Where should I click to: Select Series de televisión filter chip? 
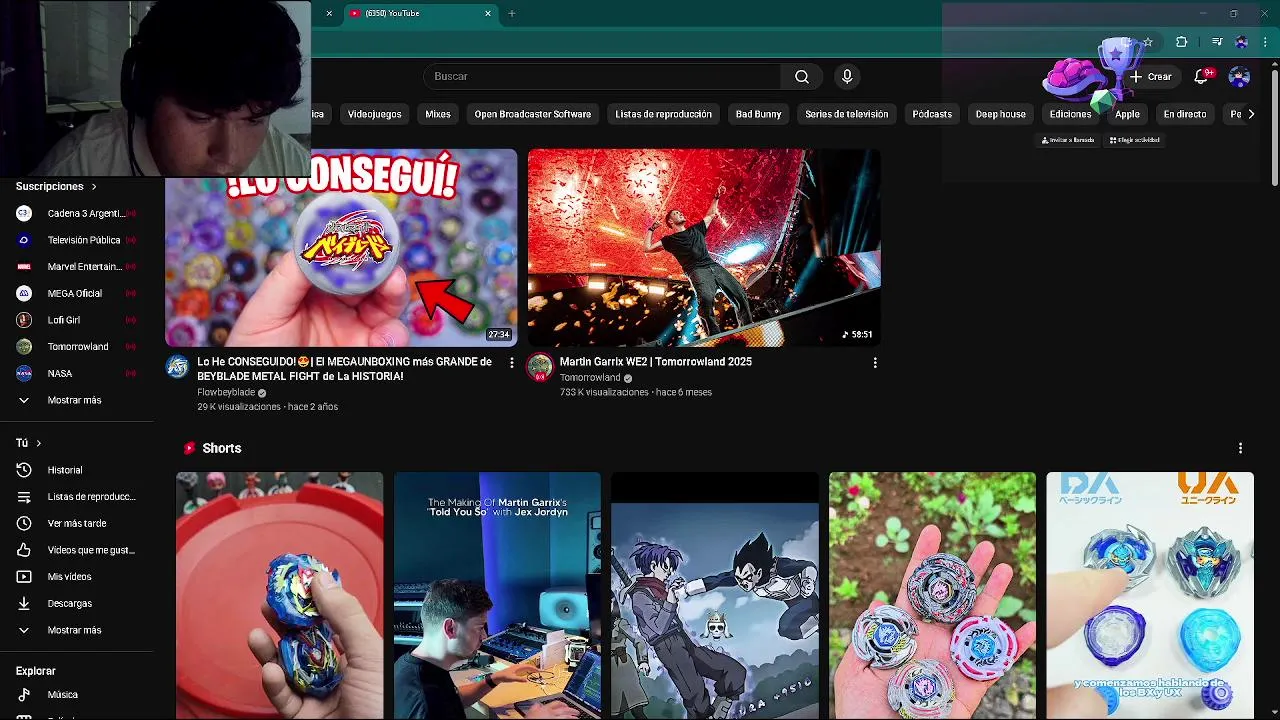[847, 114]
